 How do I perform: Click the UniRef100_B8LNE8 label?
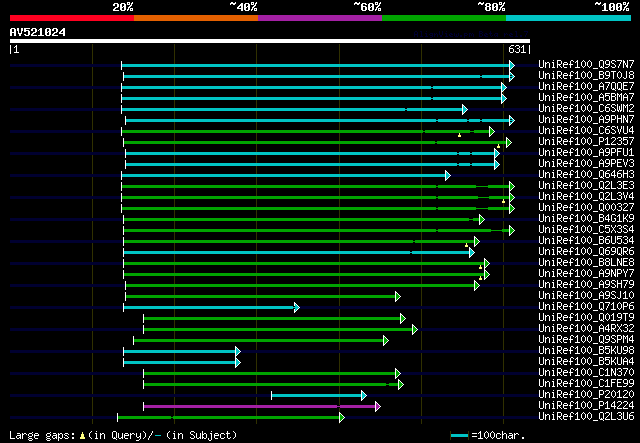(586, 263)
